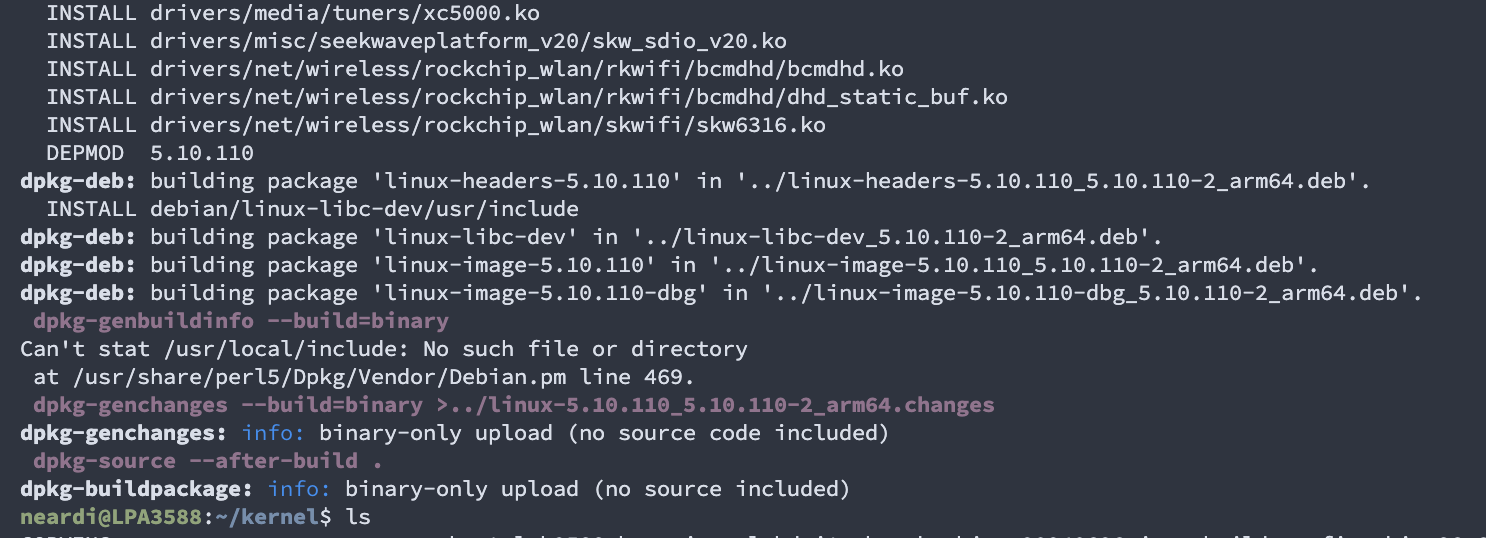Click the dpkg-source --after-build command
The width and height of the screenshot is (1486, 538).
click(207, 461)
